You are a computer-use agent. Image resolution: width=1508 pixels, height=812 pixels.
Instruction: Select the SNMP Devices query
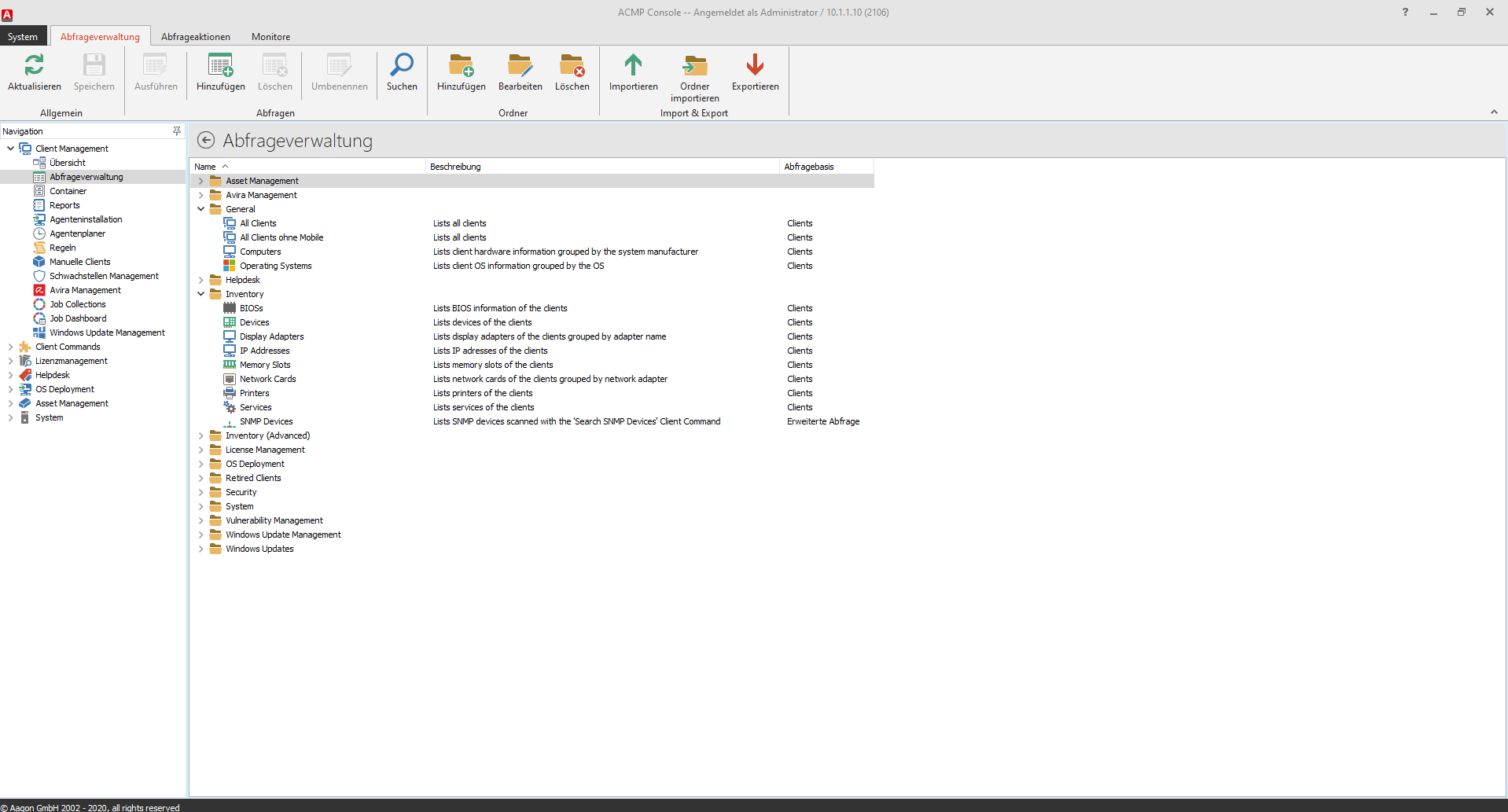(x=267, y=421)
